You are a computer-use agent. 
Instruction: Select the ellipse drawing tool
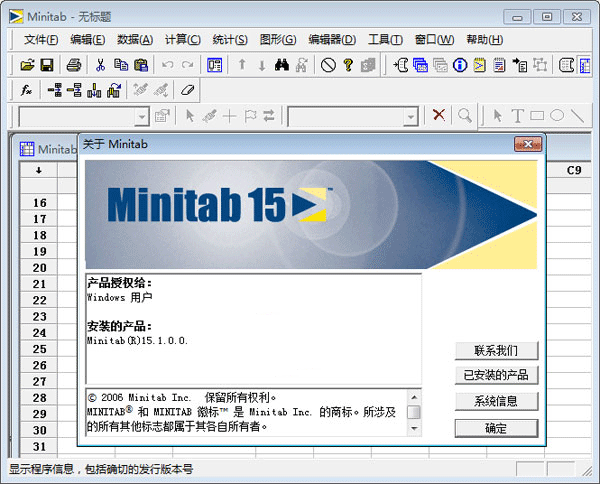point(557,115)
